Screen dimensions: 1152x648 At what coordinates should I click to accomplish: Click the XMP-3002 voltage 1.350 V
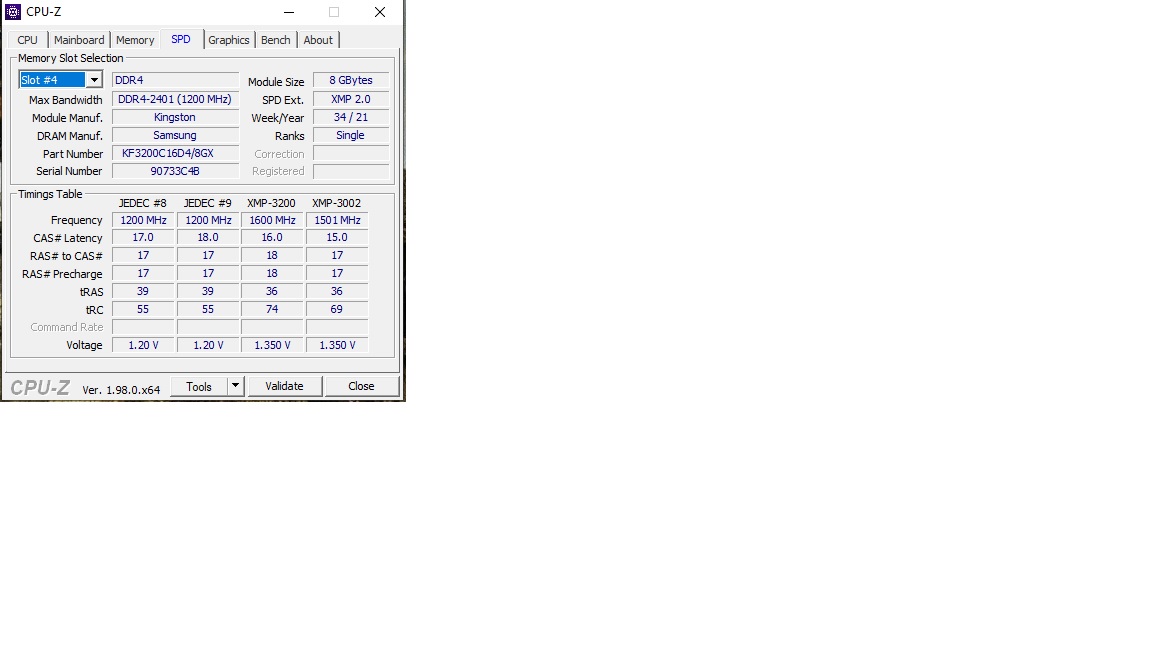coord(337,345)
